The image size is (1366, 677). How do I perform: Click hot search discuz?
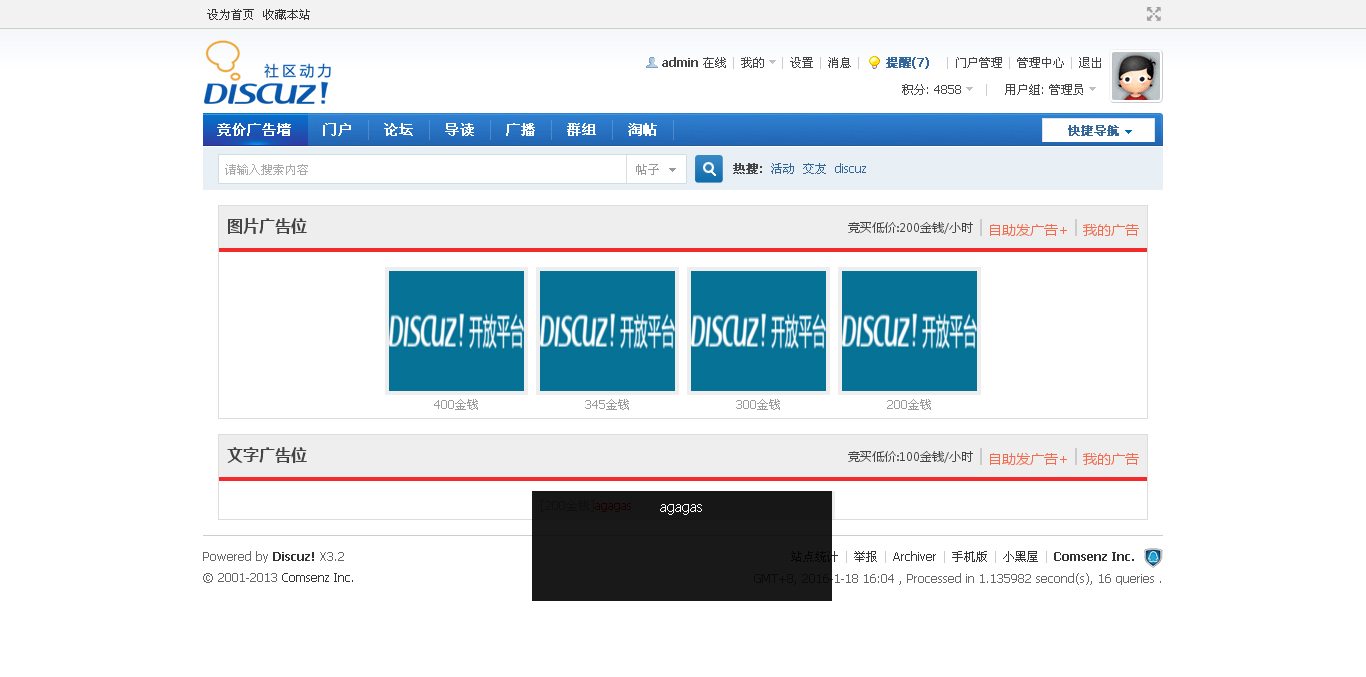point(850,169)
